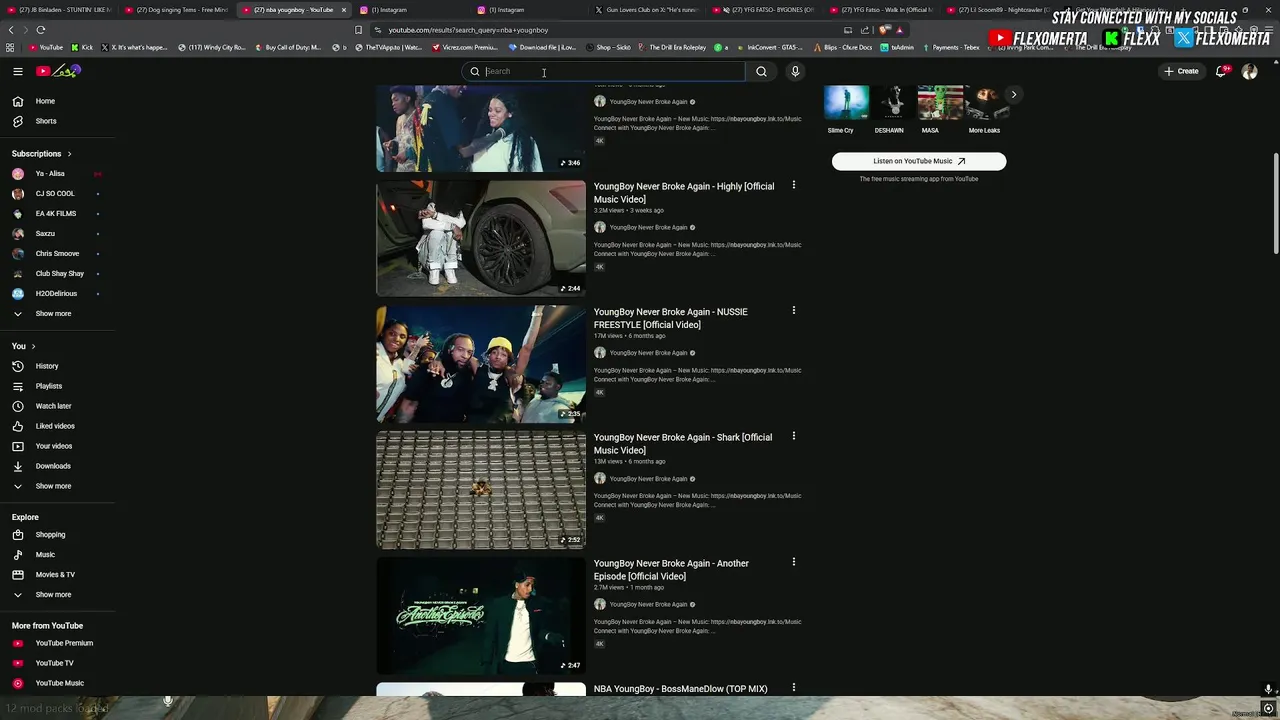Open the Slime Cry album
1280x720 pixels.
tap(846, 110)
